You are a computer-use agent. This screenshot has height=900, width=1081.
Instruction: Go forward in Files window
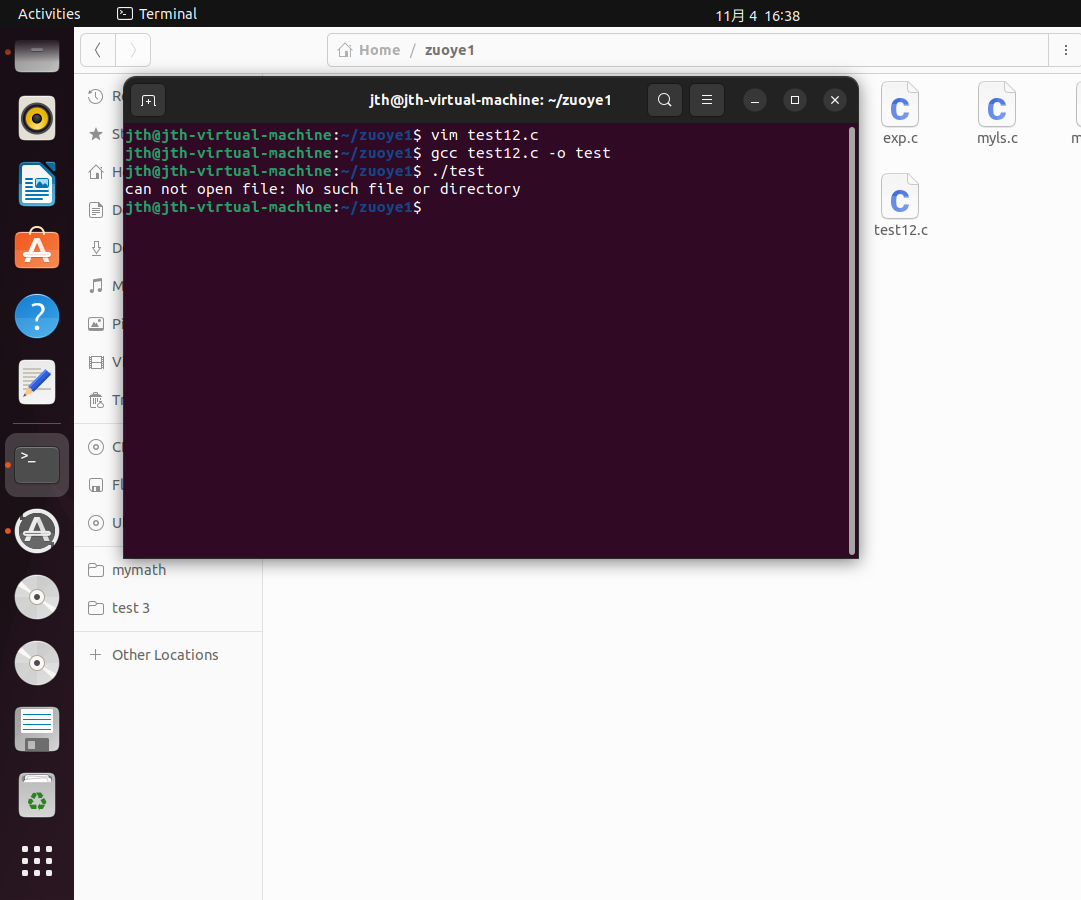tap(133, 50)
